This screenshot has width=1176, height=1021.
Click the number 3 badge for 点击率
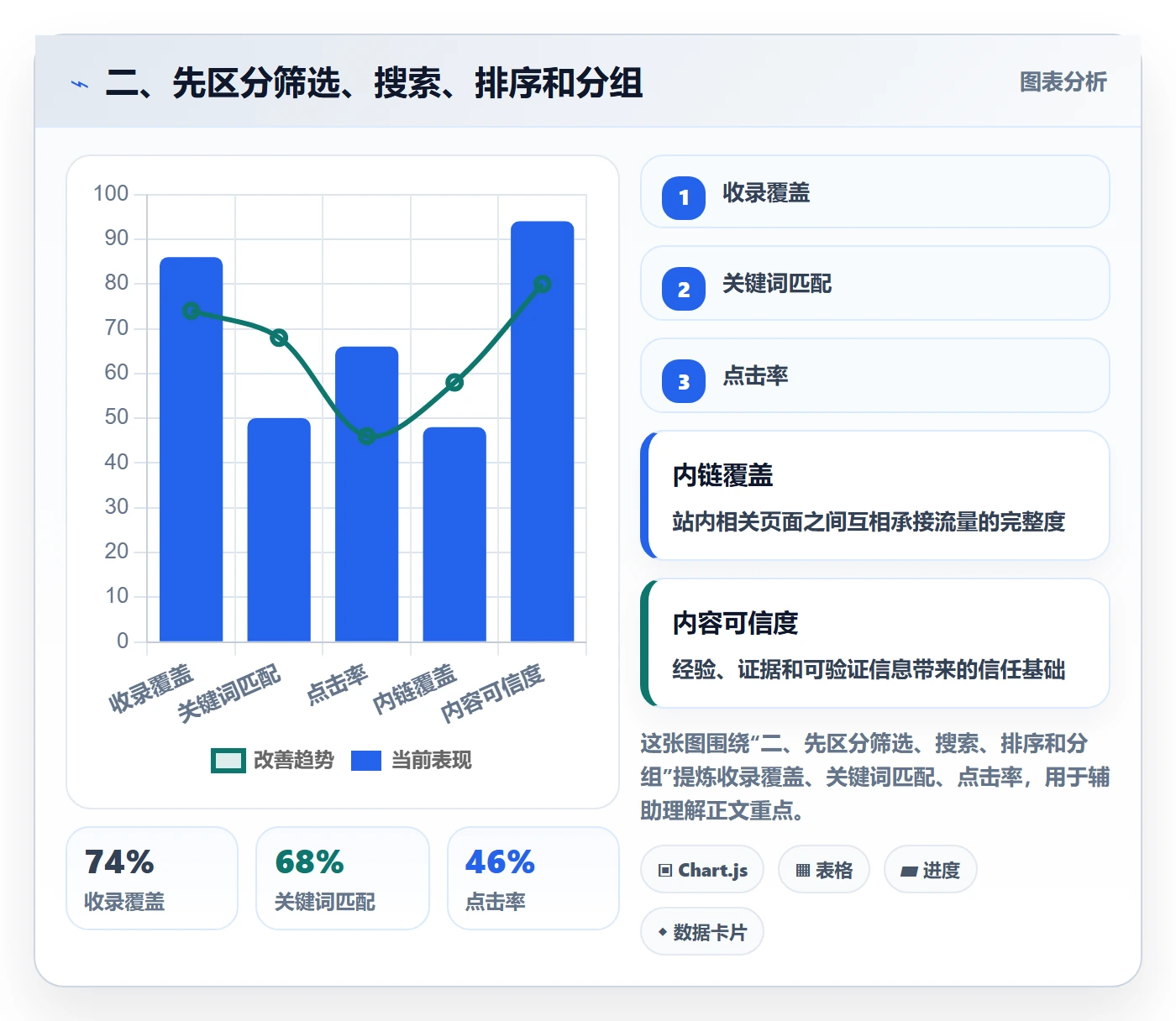coord(684,381)
